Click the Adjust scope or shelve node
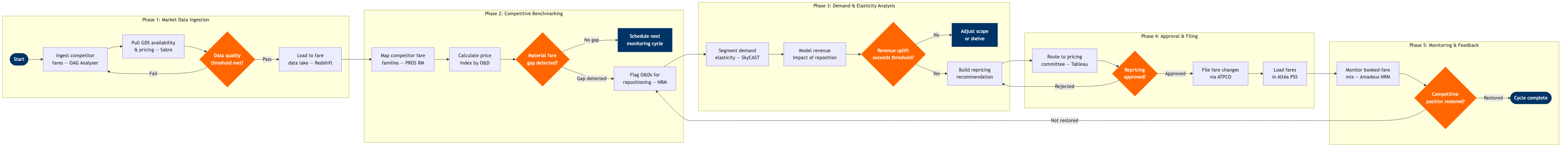The width and height of the screenshot is (1568, 148). 975,35
